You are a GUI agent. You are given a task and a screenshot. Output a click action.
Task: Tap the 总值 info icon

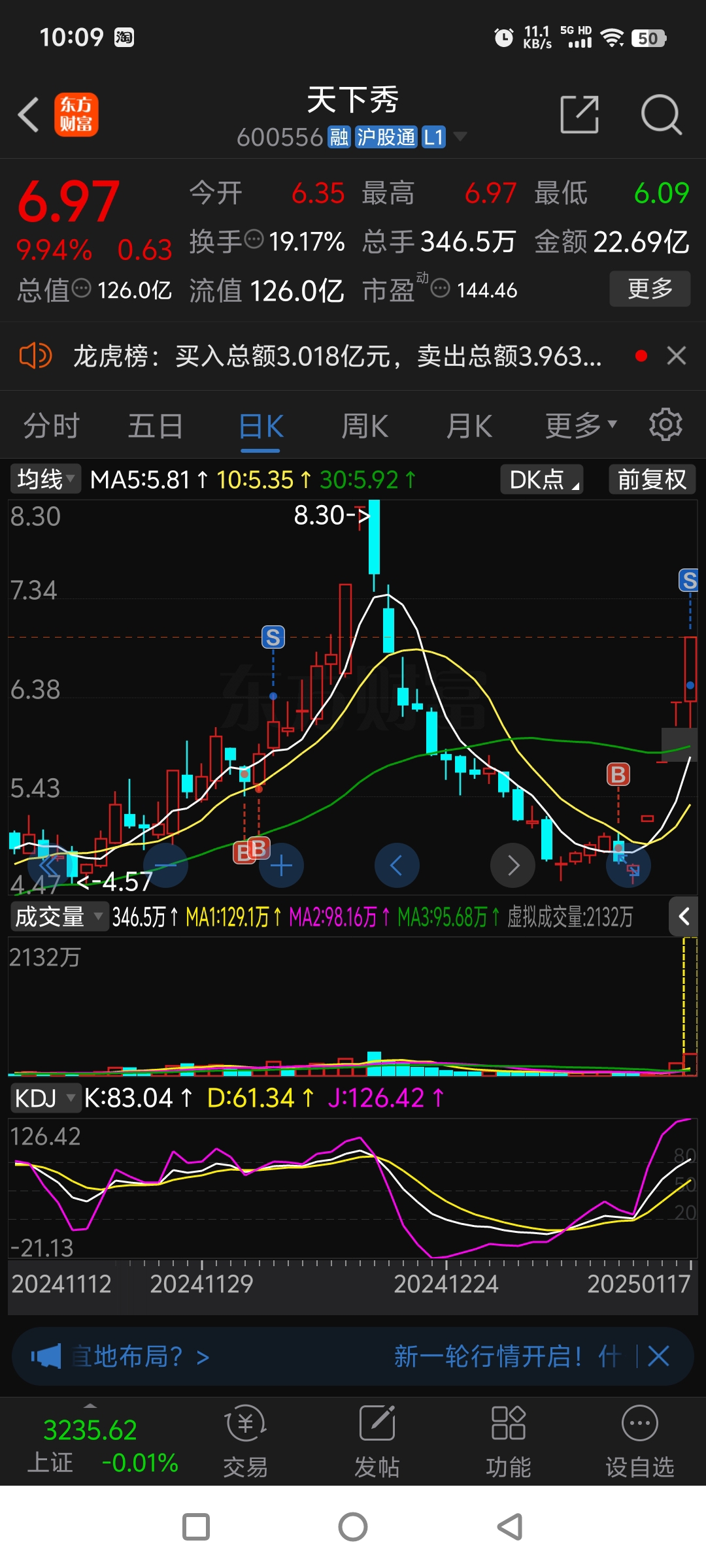point(82,288)
